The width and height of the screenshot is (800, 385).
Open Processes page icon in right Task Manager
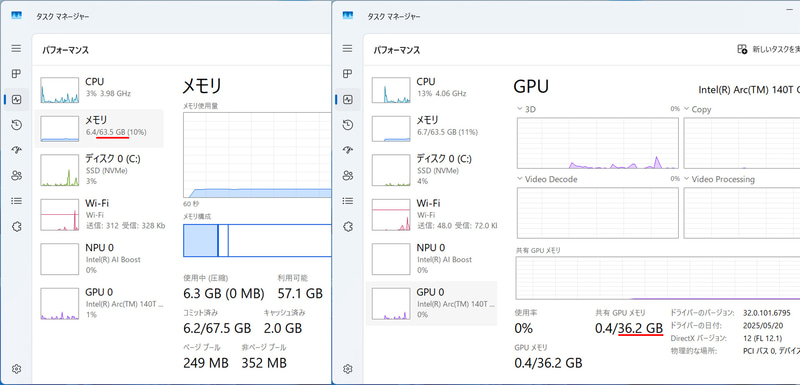click(347, 73)
